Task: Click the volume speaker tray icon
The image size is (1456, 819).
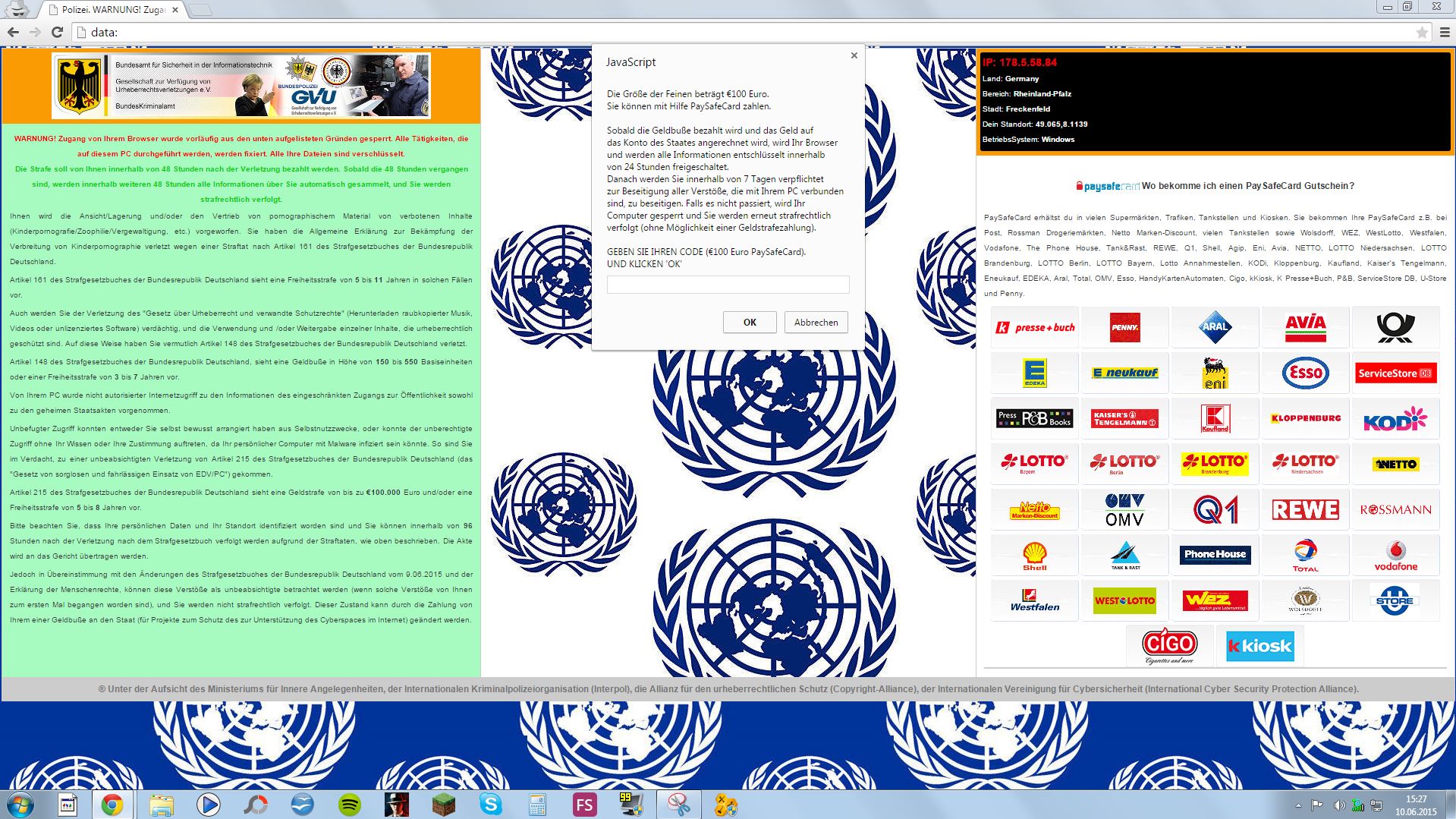Action: coord(1338,805)
